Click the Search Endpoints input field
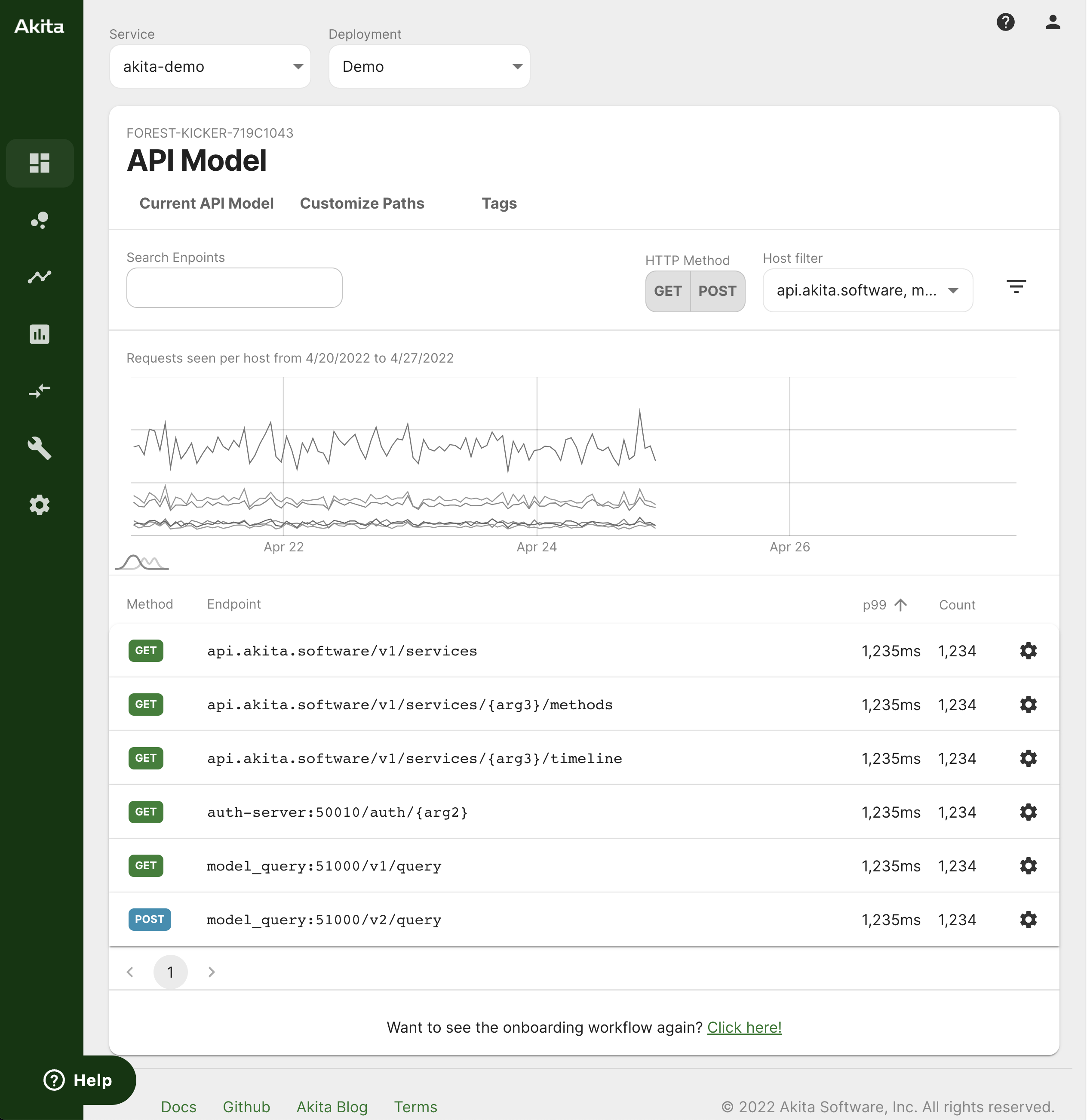The image size is (1087, 1120). pos(234,288)
